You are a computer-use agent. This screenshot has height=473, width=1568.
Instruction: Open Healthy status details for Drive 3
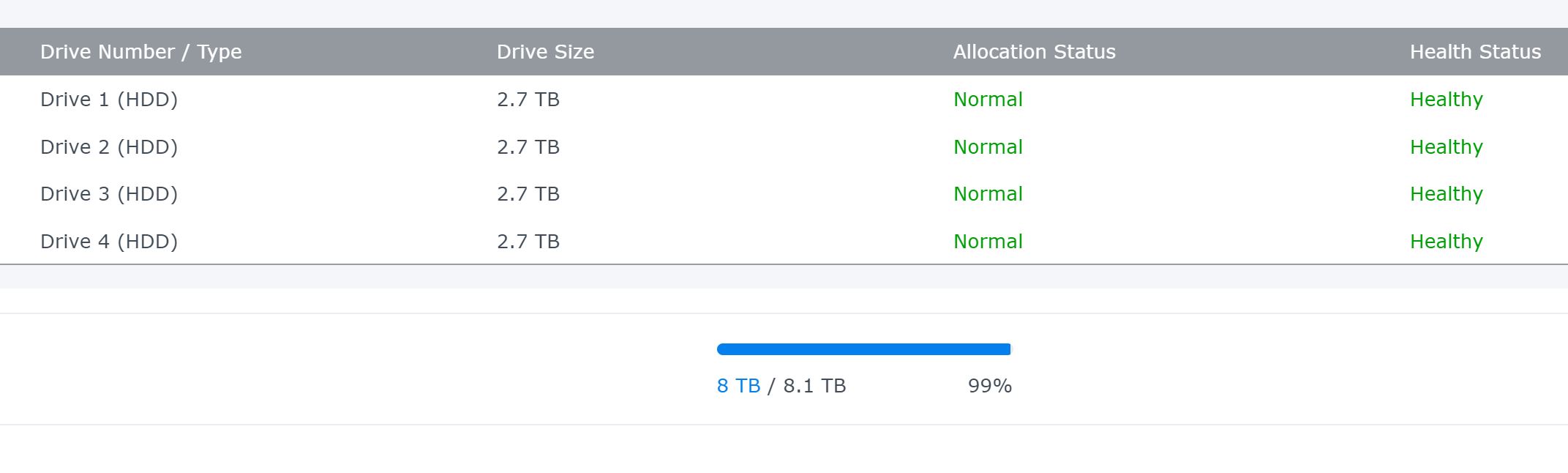(1445, 193)
